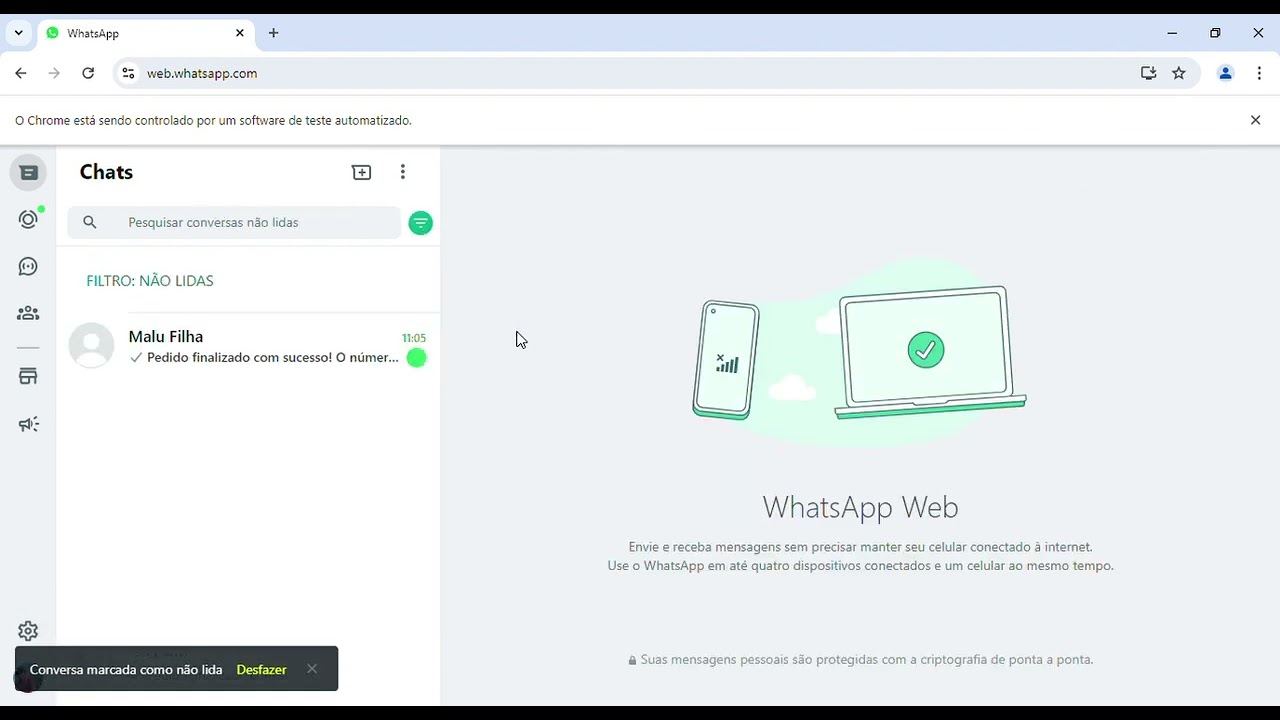Open the Channels icon in sidebar

(28, 267)
